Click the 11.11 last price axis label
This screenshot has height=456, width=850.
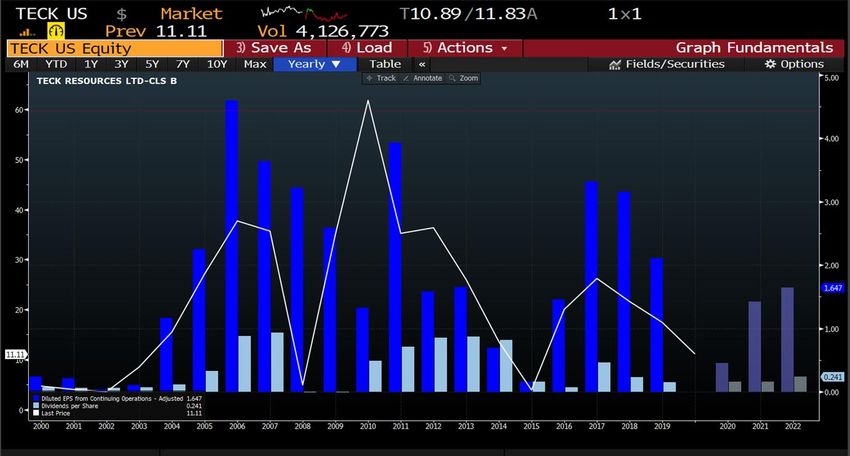pyautogui.click(x=15, y=354)
